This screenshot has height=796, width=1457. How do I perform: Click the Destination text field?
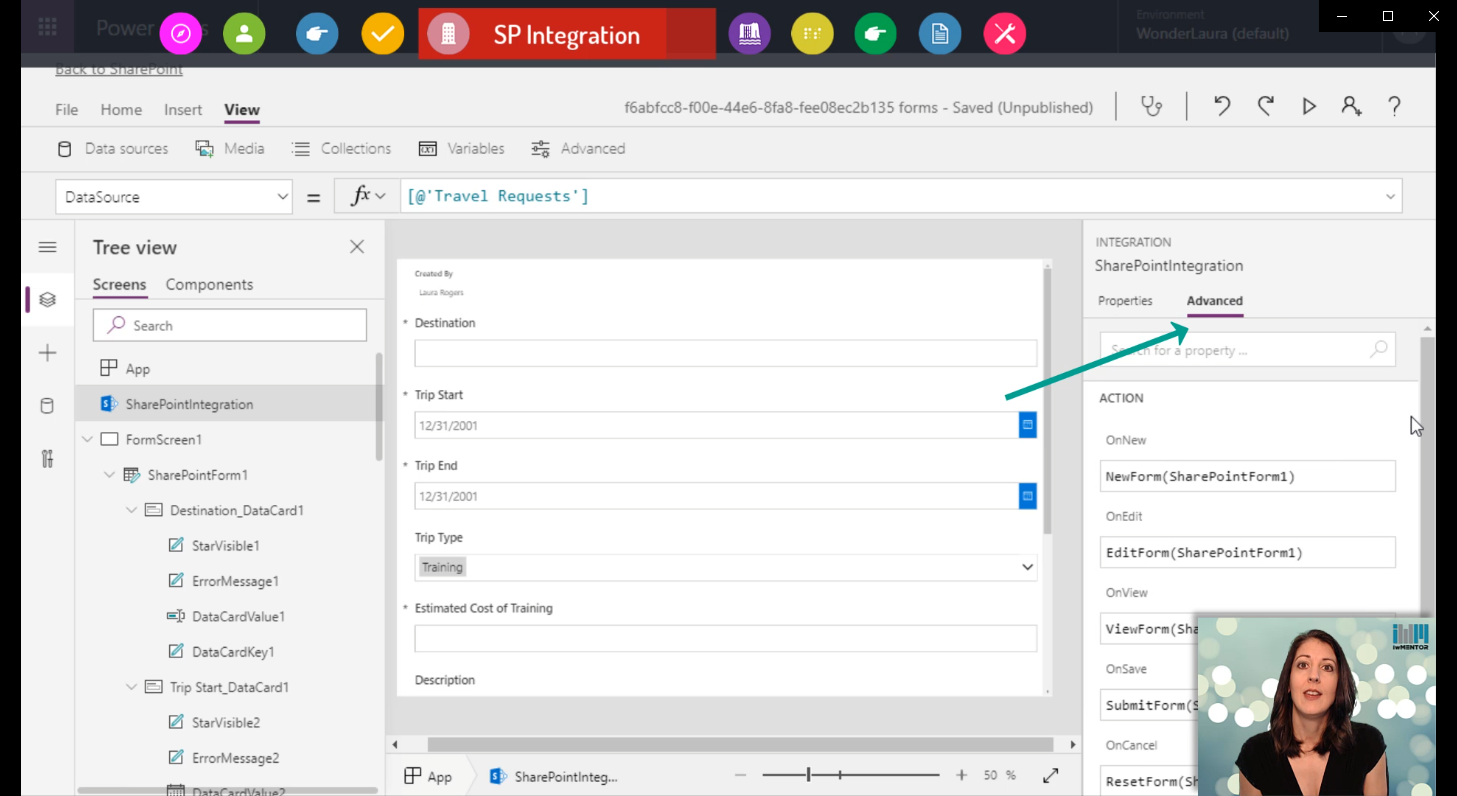726,353
